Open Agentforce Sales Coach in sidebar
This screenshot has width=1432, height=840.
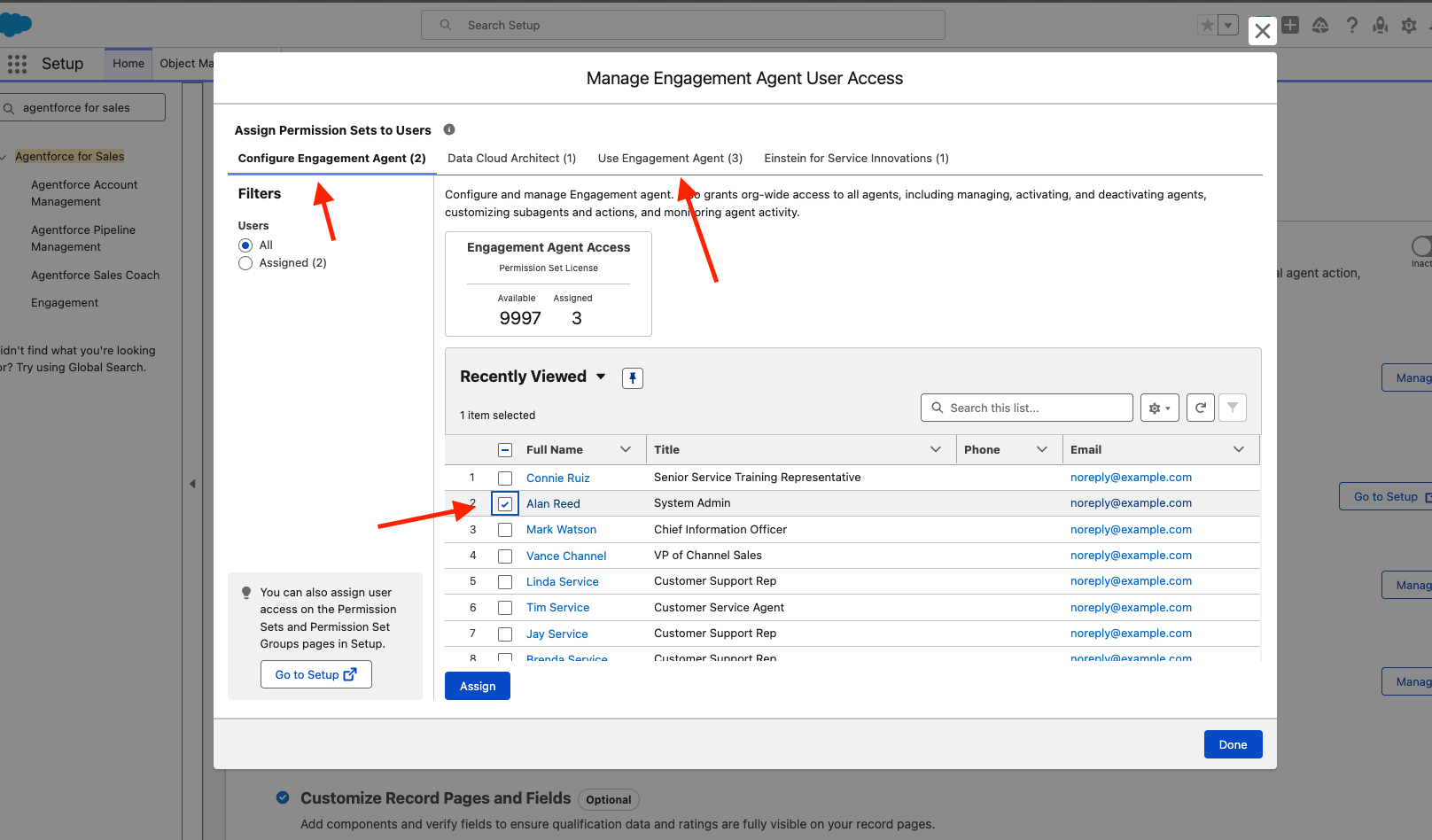click(96, 276)
